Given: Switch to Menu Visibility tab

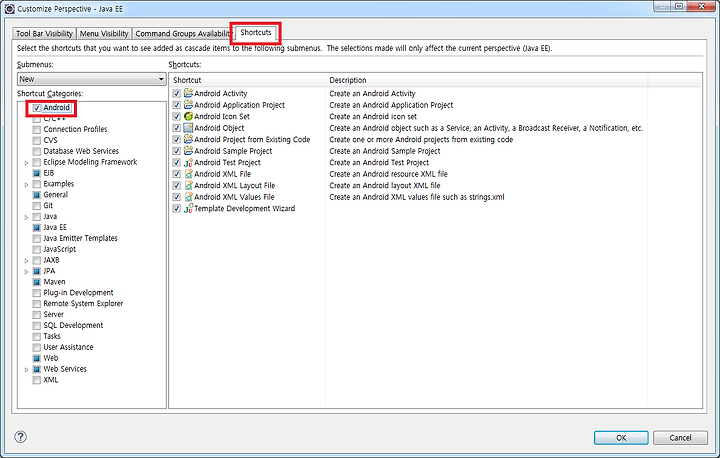Looking at the screenshot, I should [104, 34].
